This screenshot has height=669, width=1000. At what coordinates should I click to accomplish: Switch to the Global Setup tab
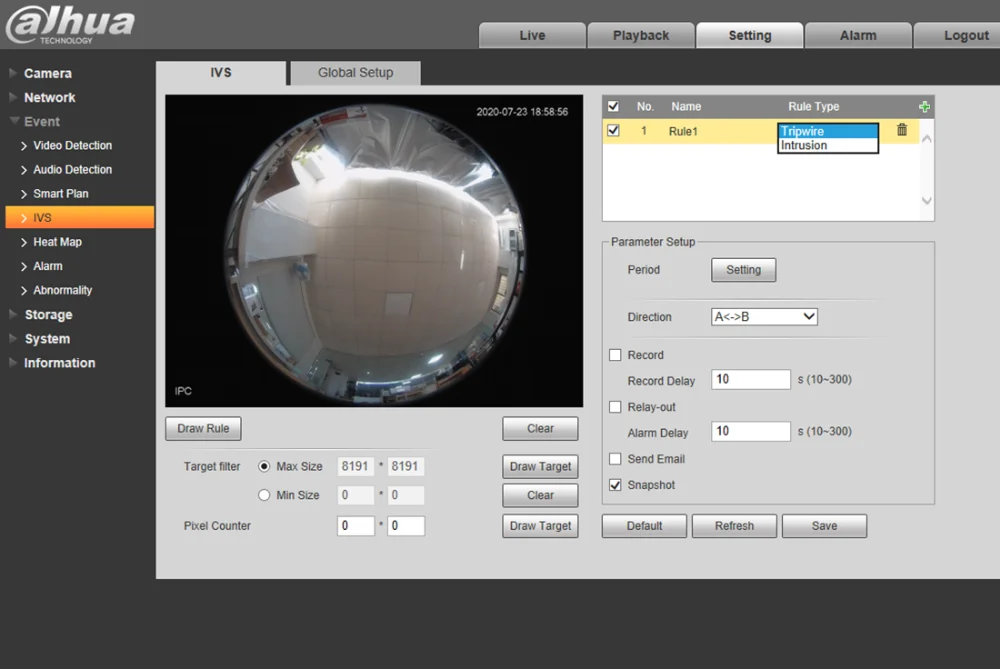pyautogui.click(x=355, y=73)
